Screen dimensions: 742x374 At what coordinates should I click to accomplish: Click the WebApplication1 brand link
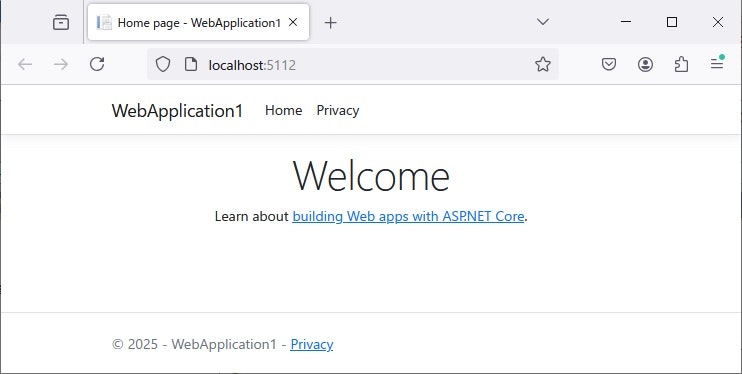click(177, 111)
